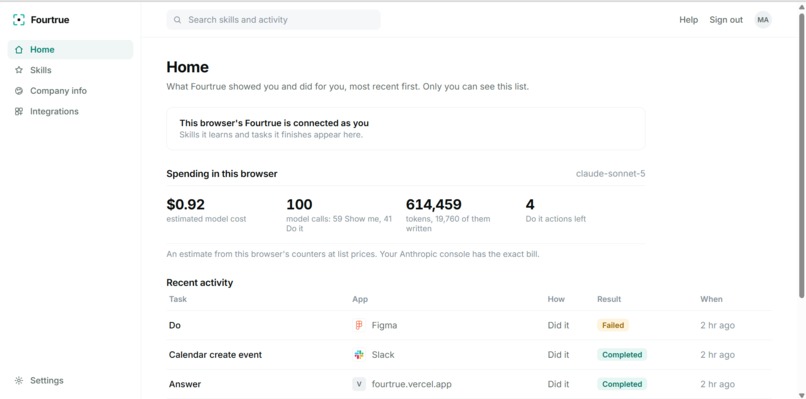Open Company info in sidebar
Viewport: 806px width, 399px height.
(70, 91)
